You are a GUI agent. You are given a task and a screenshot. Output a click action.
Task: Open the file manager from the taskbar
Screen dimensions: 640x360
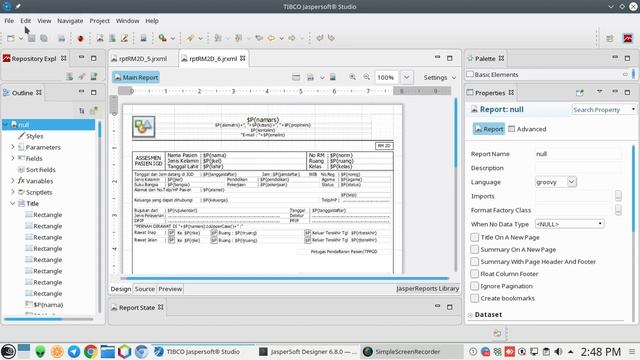tap(108, 351)
